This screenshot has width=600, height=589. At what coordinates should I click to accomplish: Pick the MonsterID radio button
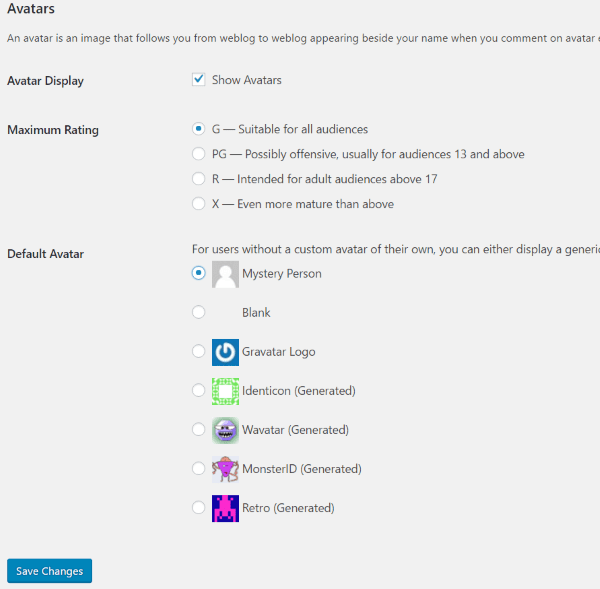pos(199,469)
